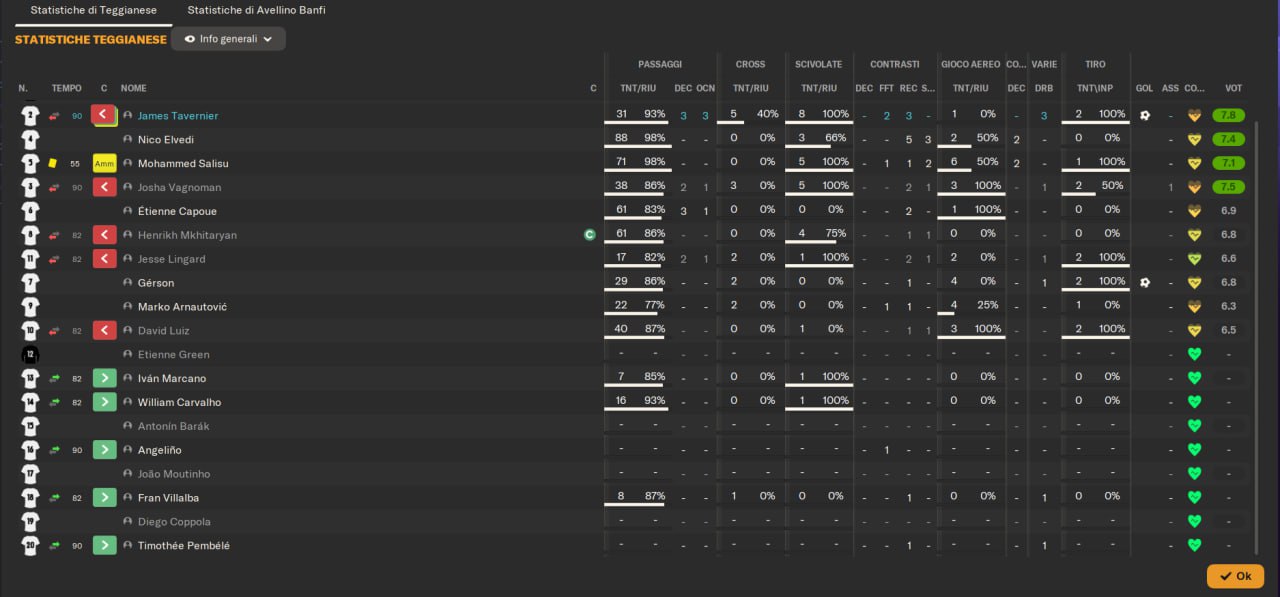Click Angeliño's green substituted-on arrow
Image resolution: width=1280 pixels, height=597 pixels.
point(103,450)
